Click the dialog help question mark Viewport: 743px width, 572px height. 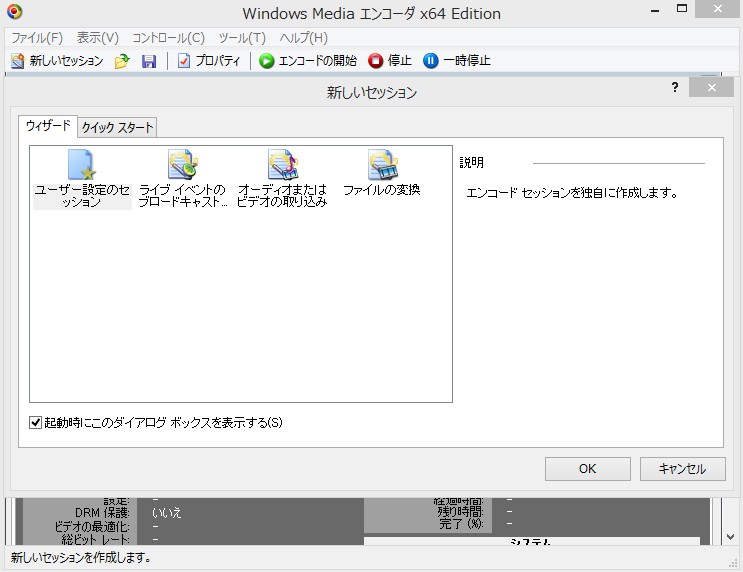675,87
